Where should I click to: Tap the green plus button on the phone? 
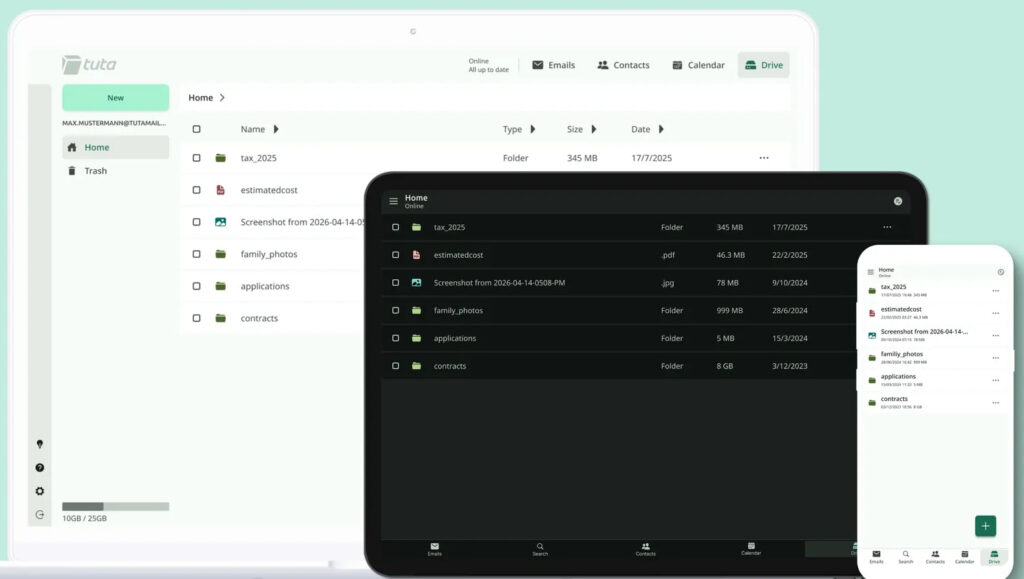[985, 526]
